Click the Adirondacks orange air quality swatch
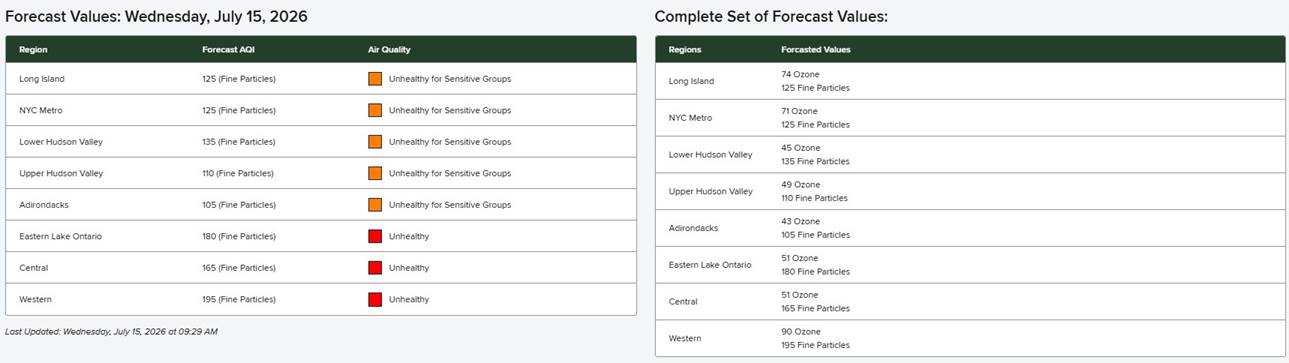Image resolution: width=1289 pixels, height=363 pixels. pyautogui.click(x=375, y=205)
